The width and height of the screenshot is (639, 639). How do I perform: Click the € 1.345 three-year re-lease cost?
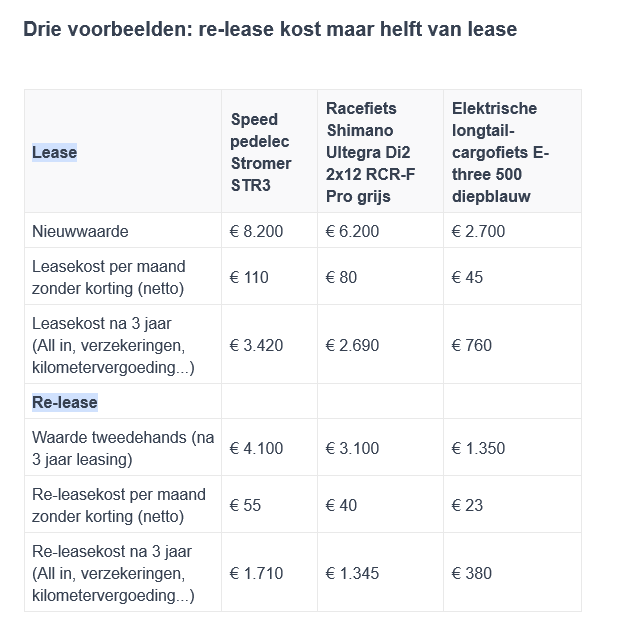point(353,574)
